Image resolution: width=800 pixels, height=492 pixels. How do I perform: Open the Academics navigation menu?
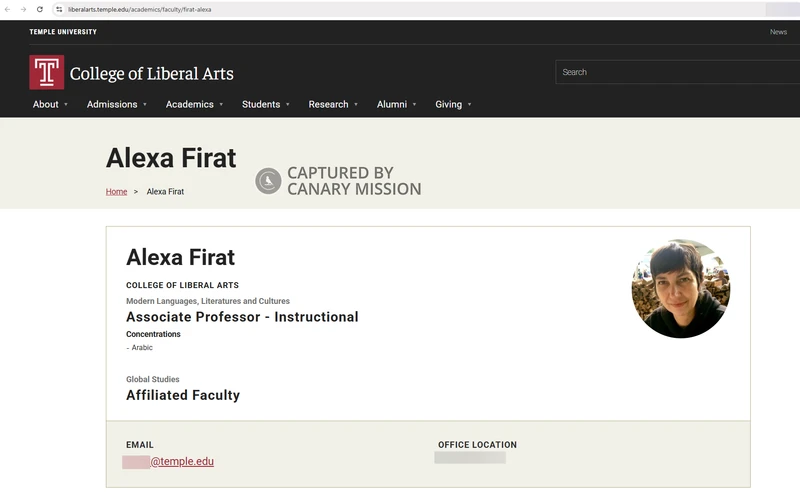pyautogui.click(x=190, y=104)
